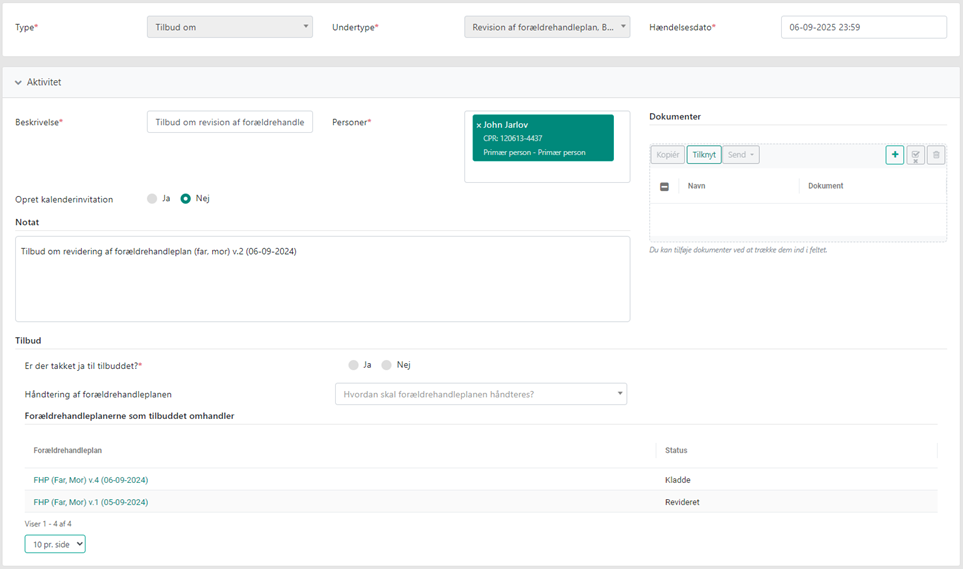This screenshot has width=963, height=569.
Task: Open the Type dropdown showing Tilbud om
Action: pos(229,27)
